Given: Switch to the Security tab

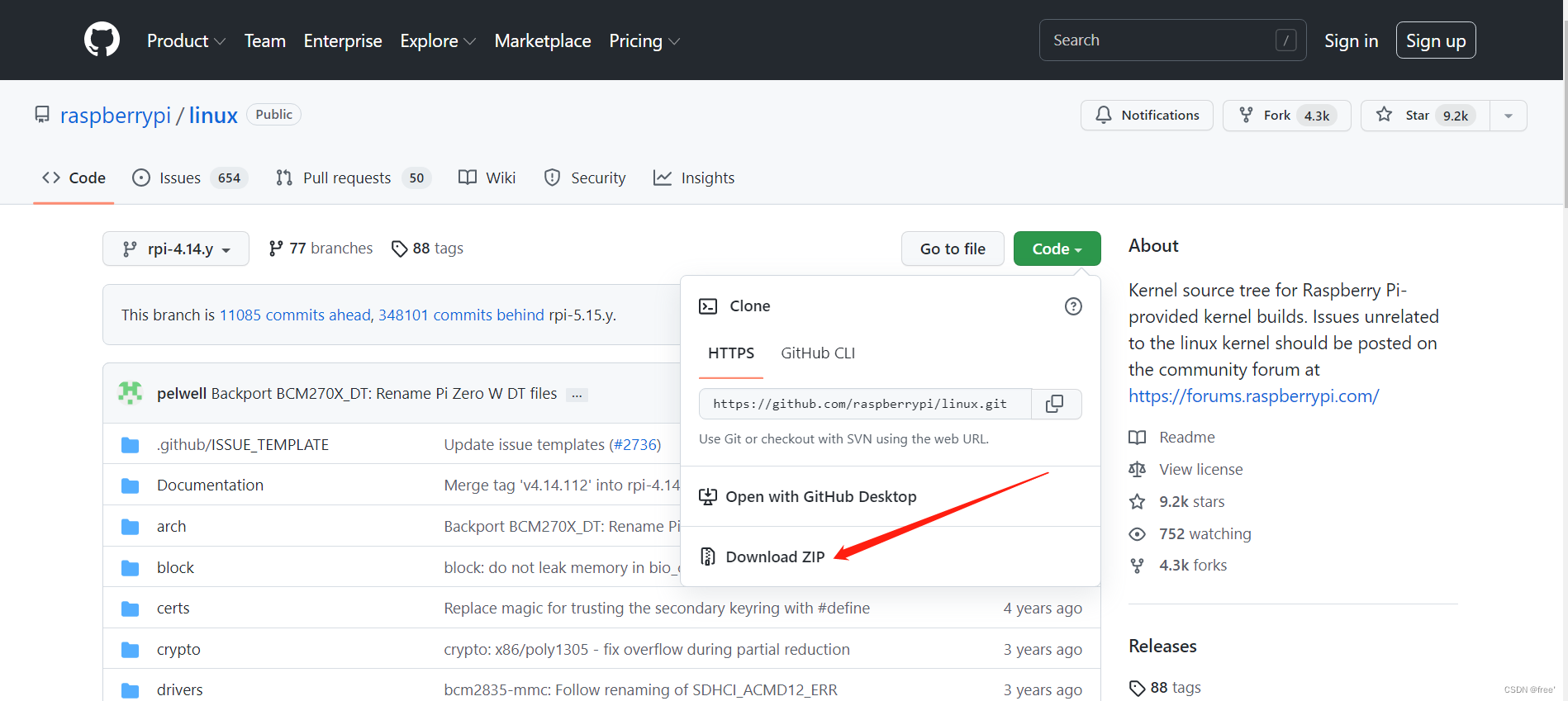Looking at the screenshot, I should [585, 178].
